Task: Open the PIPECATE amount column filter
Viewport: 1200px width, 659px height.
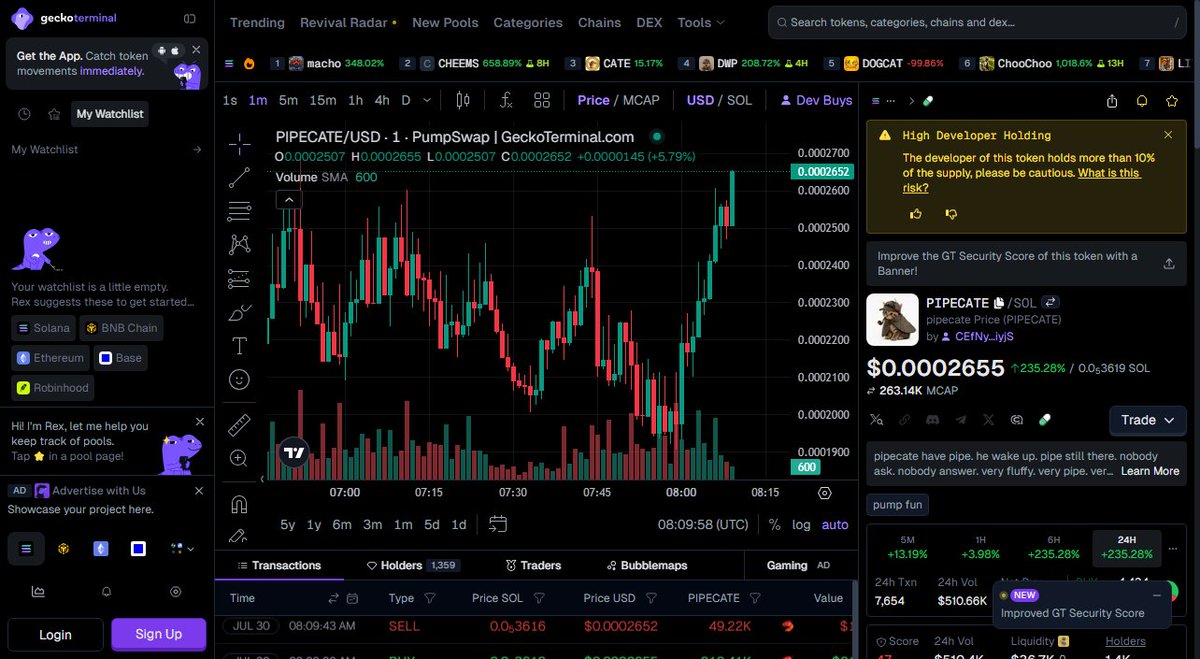Action: pos(756,598)
